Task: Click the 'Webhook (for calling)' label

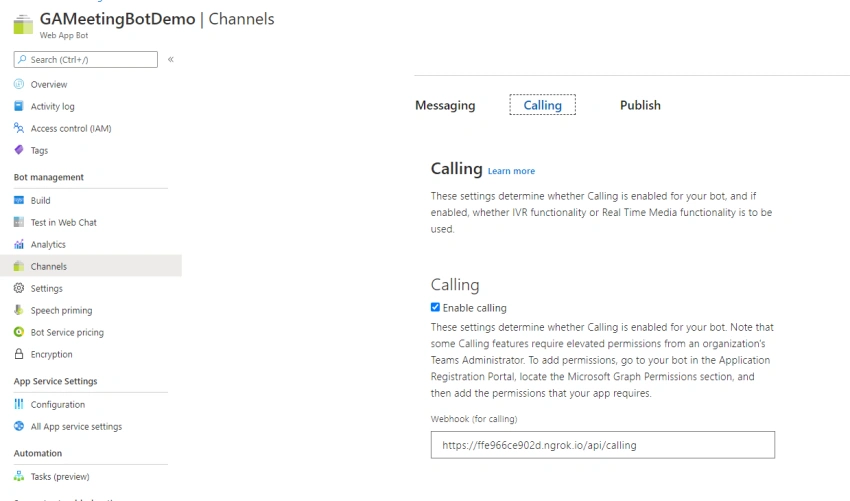Action: [x=474, y=419]
